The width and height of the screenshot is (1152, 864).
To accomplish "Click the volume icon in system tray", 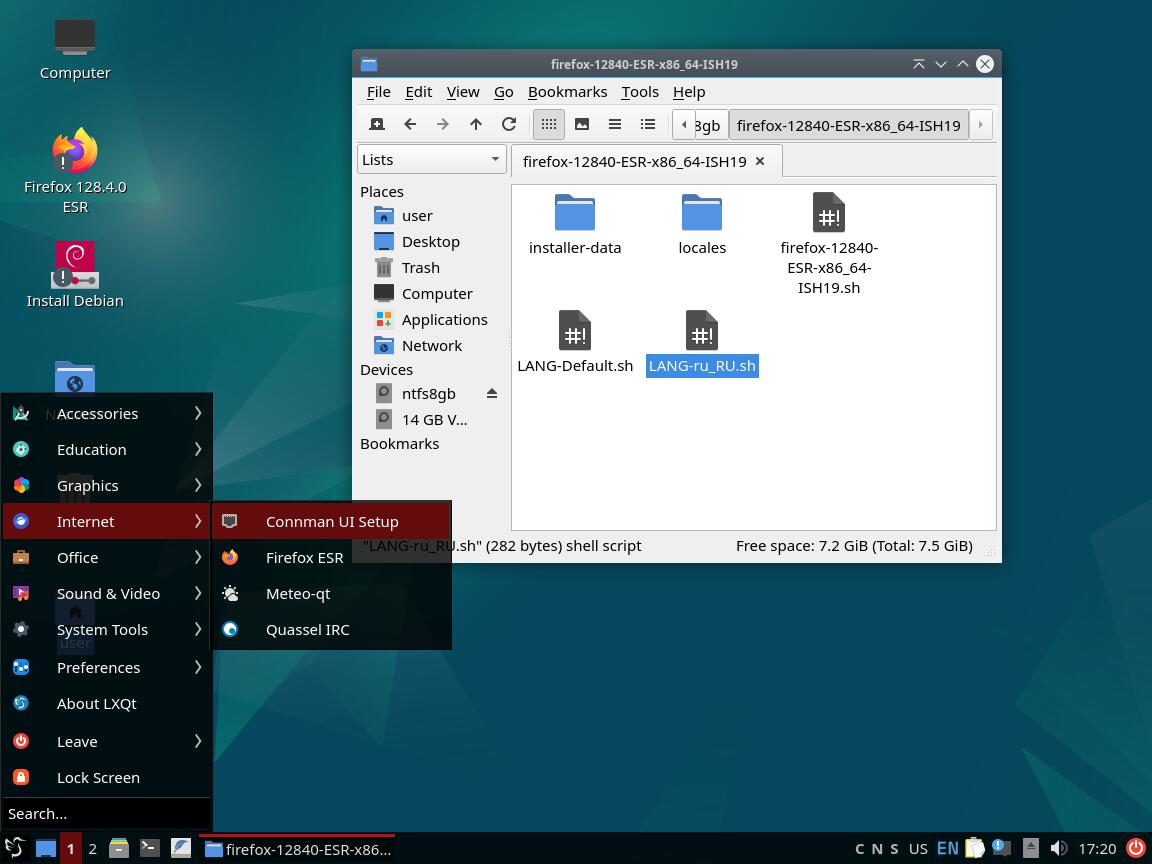I will 1058,849.
